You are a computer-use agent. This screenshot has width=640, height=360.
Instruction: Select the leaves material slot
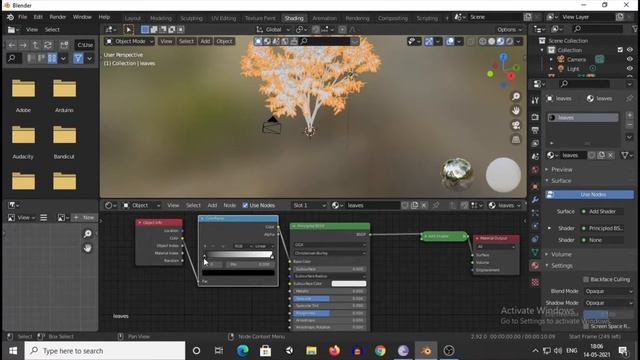(582, 118)
